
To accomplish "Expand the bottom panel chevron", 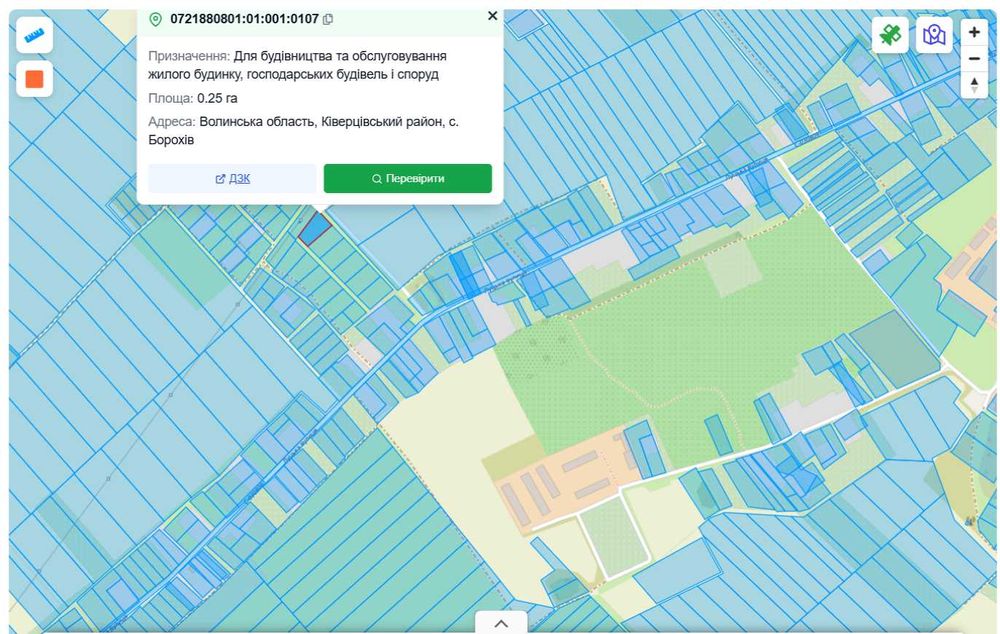I will [501, 623].
